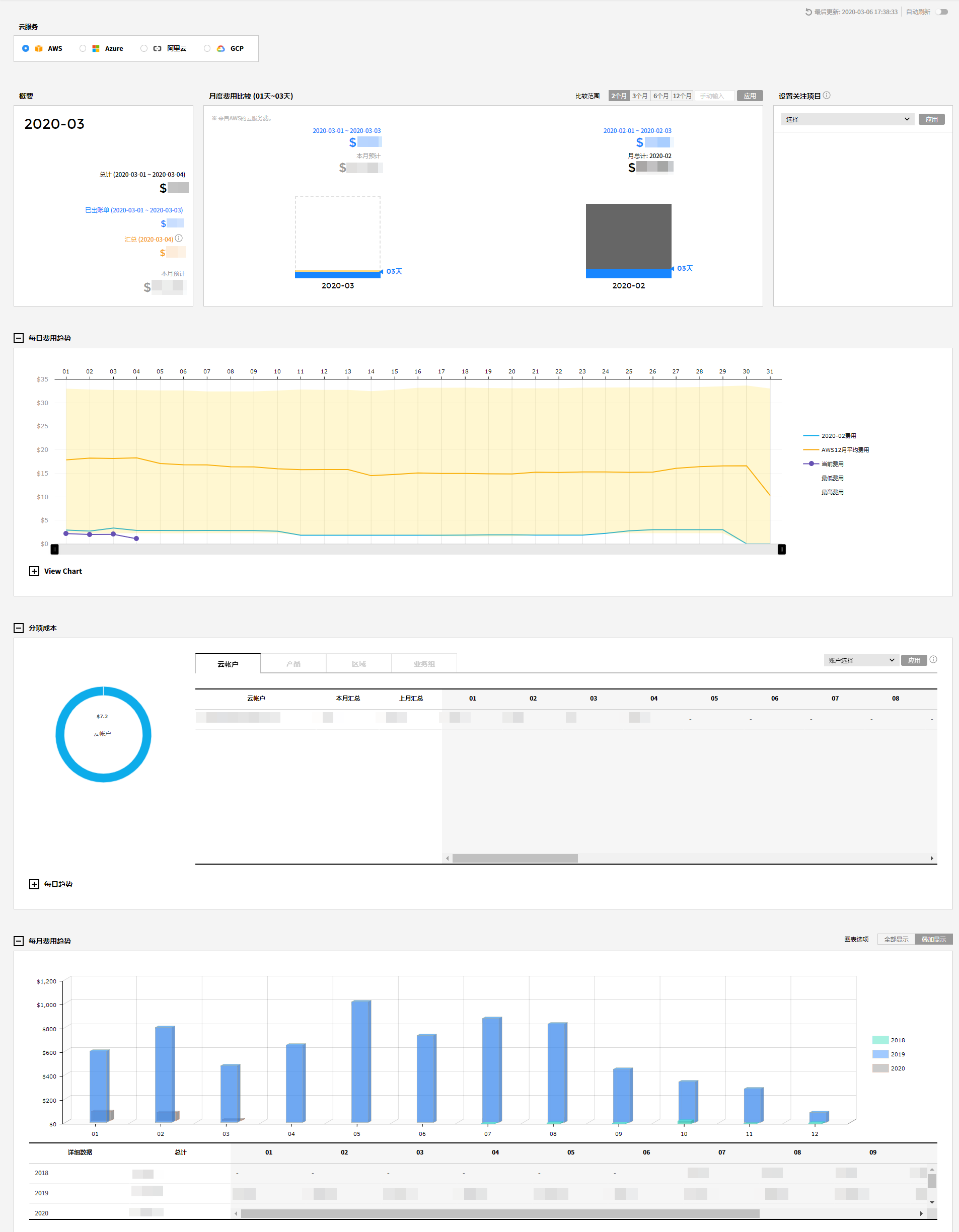
Task: Open the 账户选择 dropdown
Action: (861, 660)
